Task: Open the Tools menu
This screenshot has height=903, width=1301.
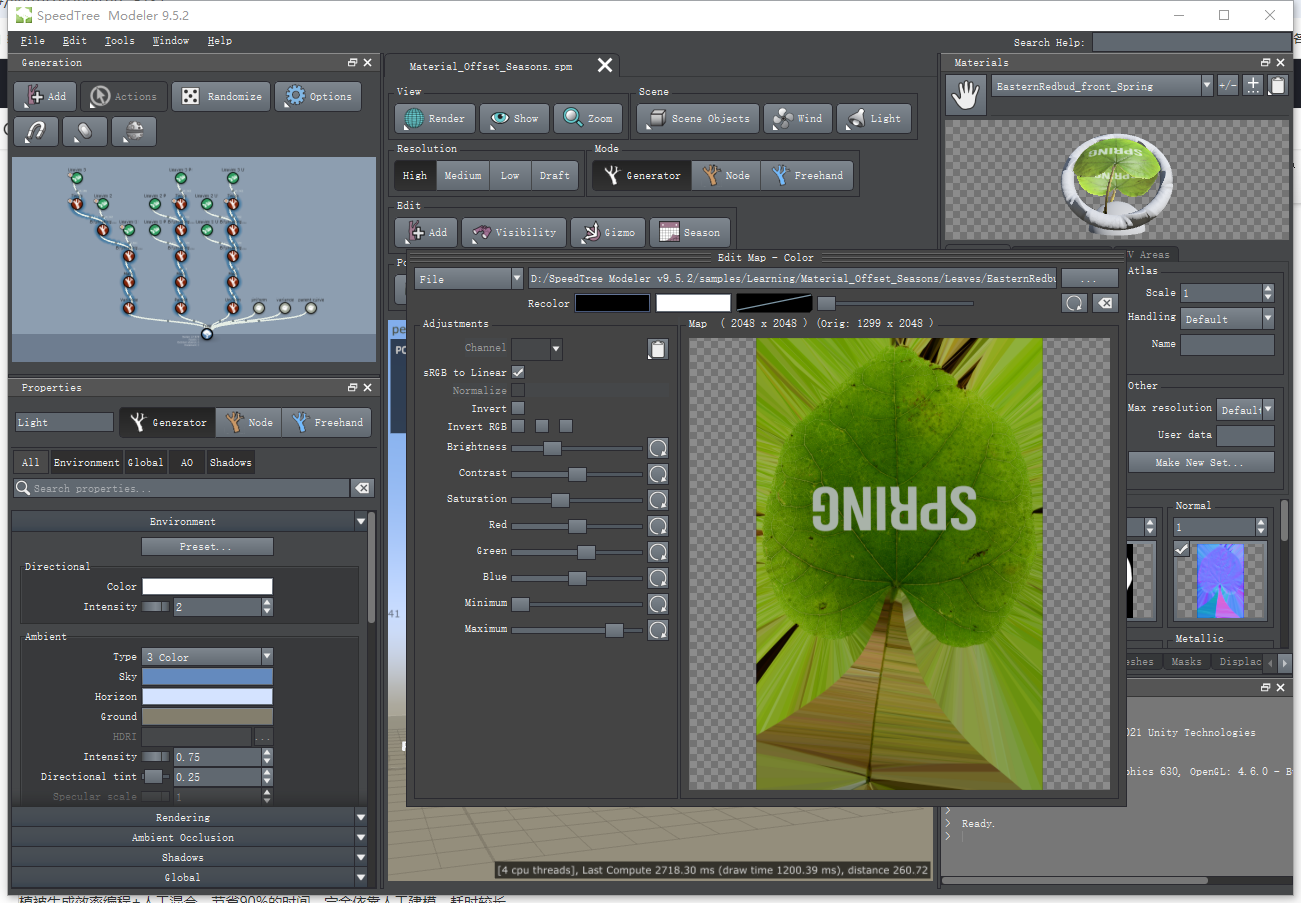Action: pos(119,41)
